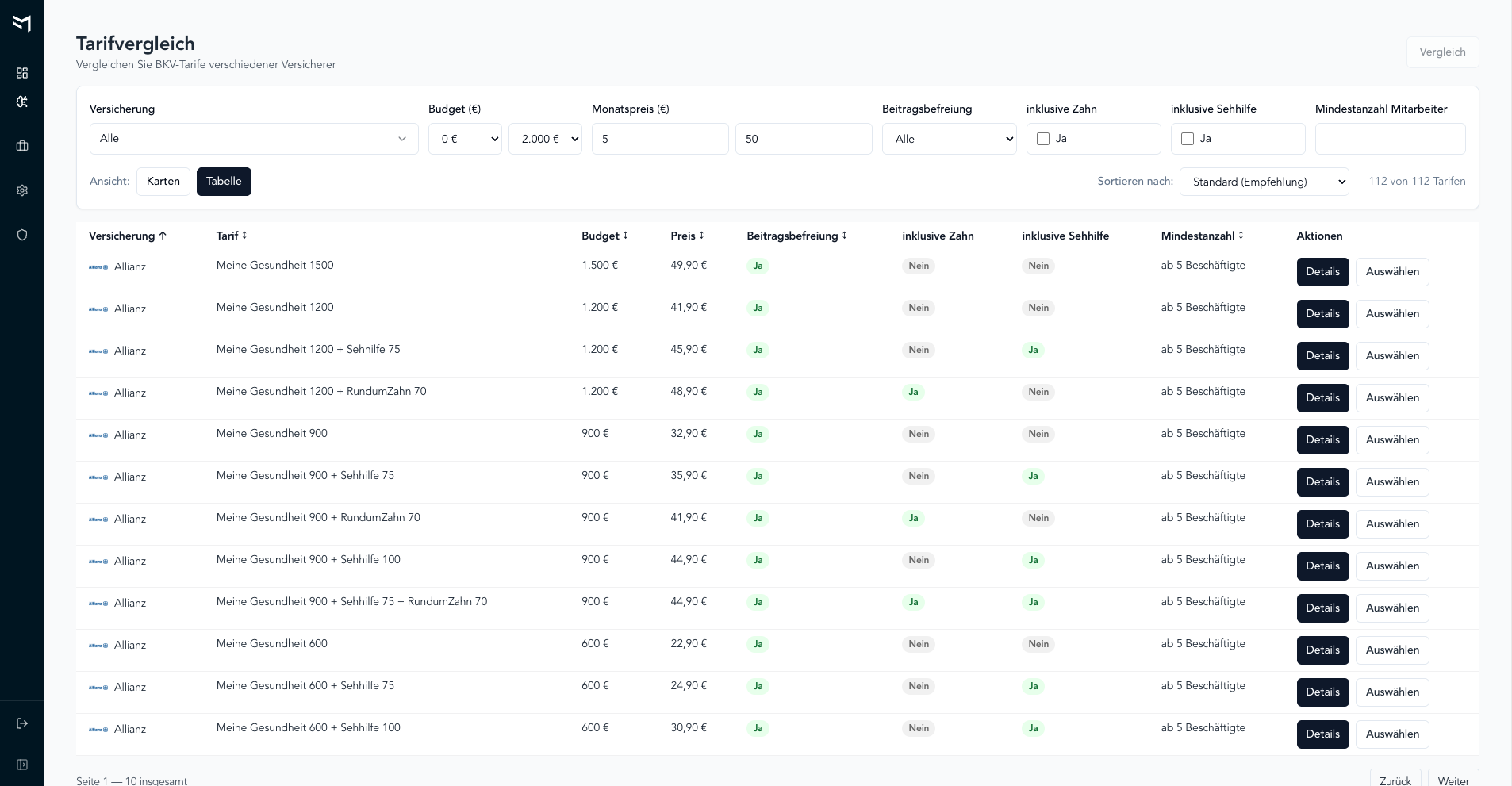The image size is (1512, 786).
Task: Open the shield icon in sidebar
Action: (x=22, y=235)
